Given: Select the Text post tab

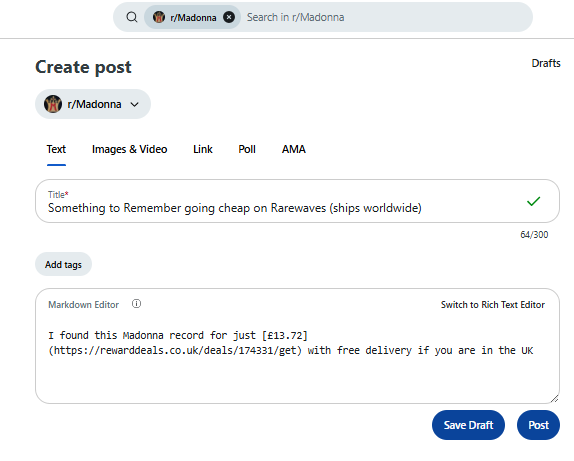Looking at the screenshot, I should 56,149.
